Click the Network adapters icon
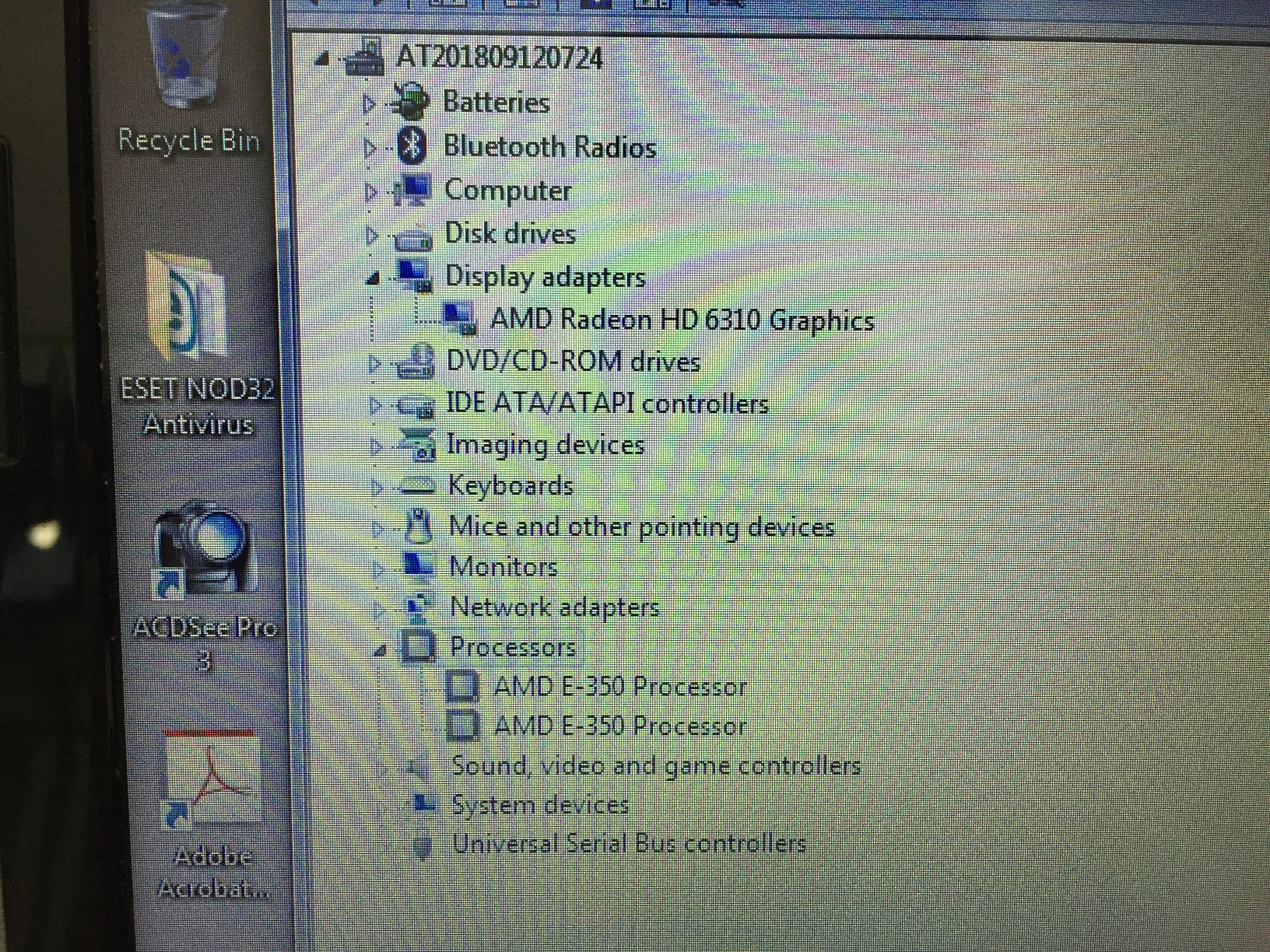 point(417,606)
